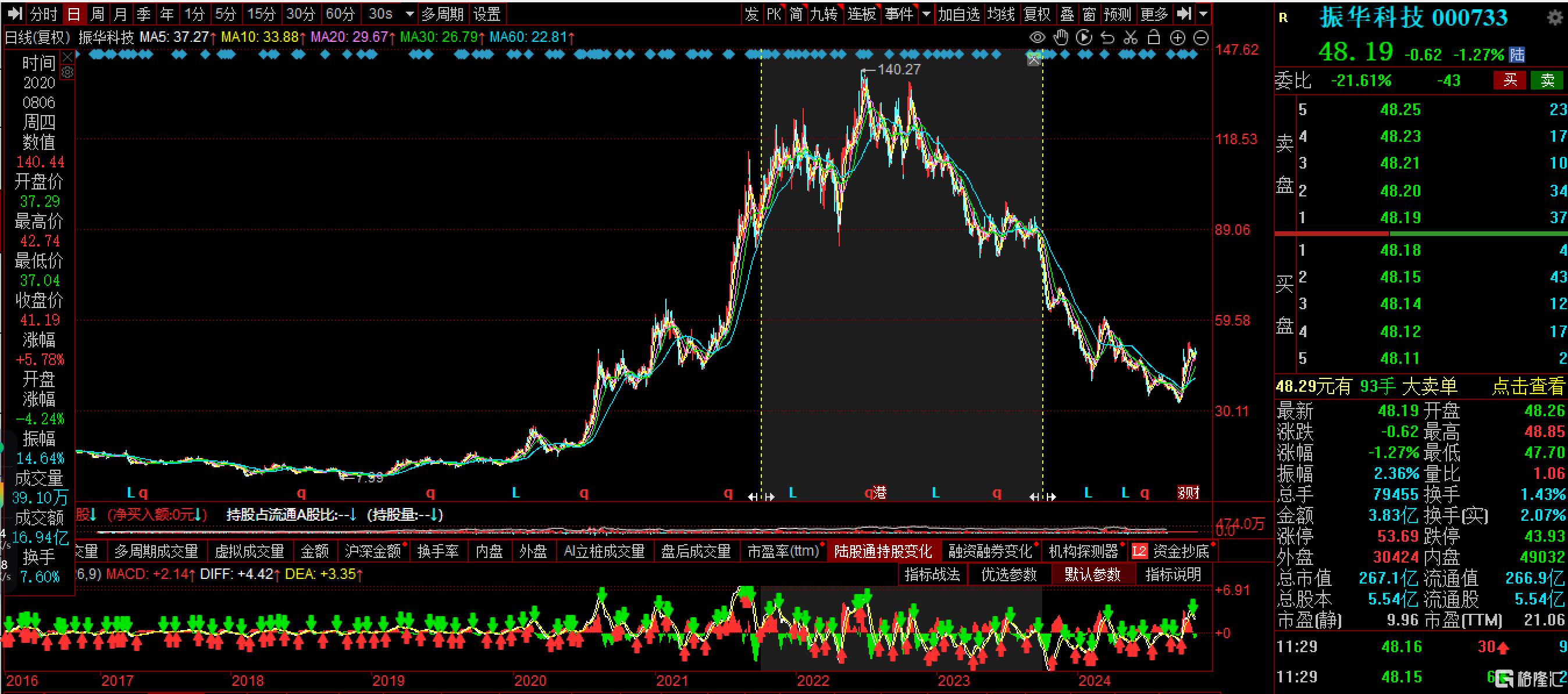Select the 周 weekly period
1568x694 pixels.
(97, 13)
